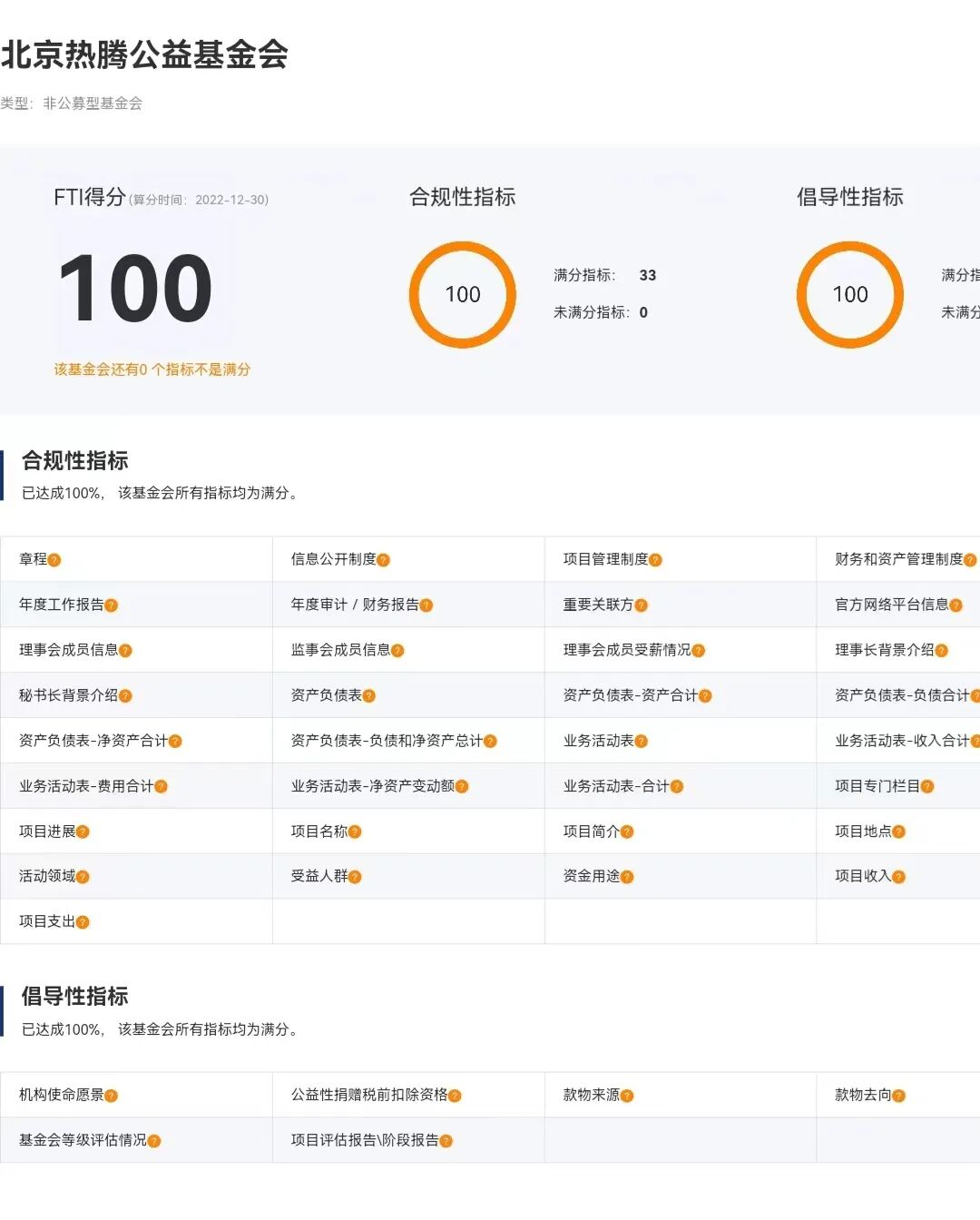
Task: Select the 合规性指标 section heading
Action: coord(76,461)
